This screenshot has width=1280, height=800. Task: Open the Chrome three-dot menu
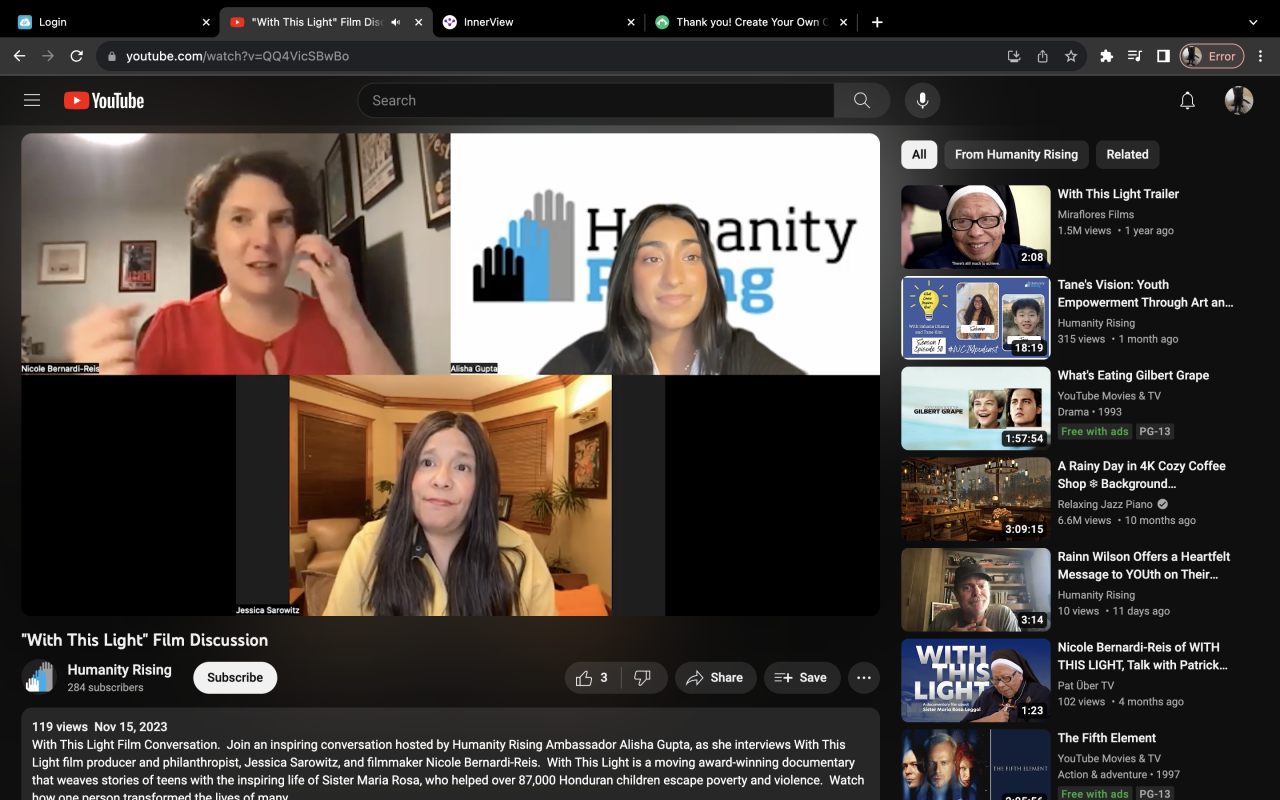[1261, 56]
